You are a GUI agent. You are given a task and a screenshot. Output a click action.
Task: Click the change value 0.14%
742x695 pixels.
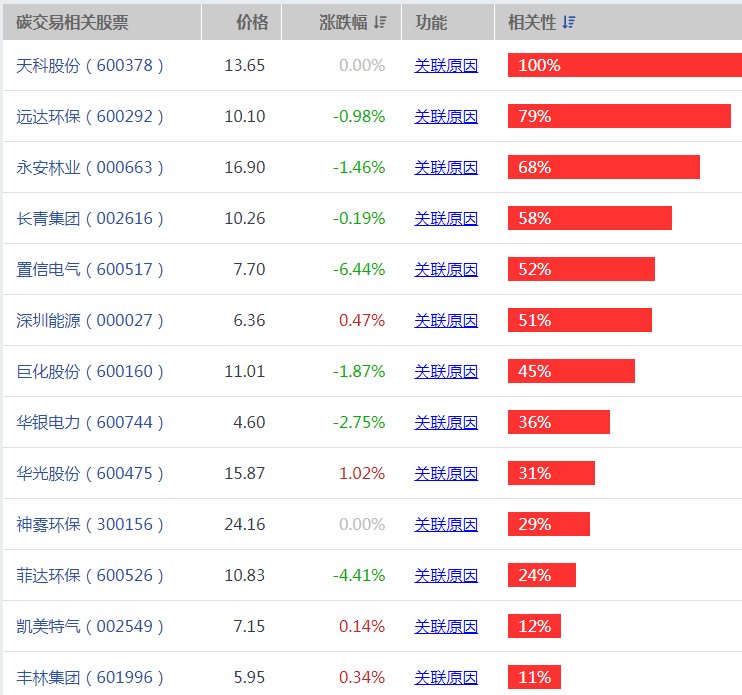(362, 627)
